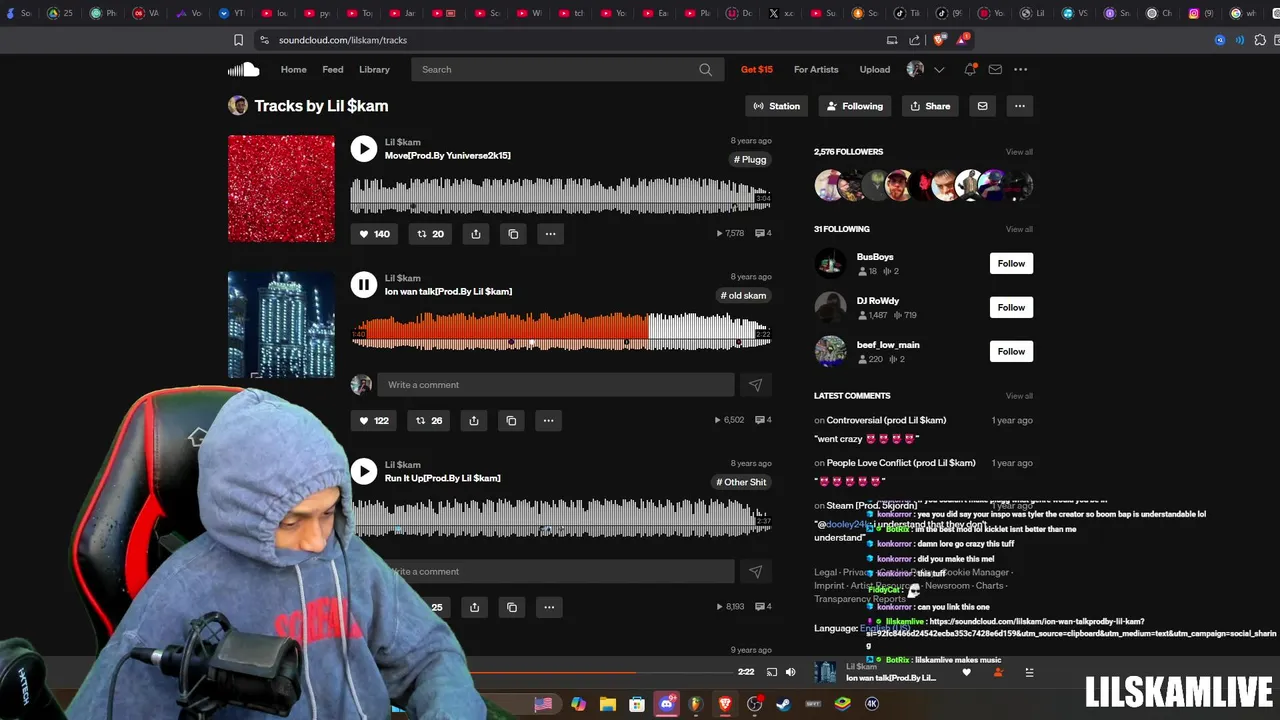The image size is (1280, 720).
Task: Toggle the Following button for Lil $kam
Action: [855, 106]
